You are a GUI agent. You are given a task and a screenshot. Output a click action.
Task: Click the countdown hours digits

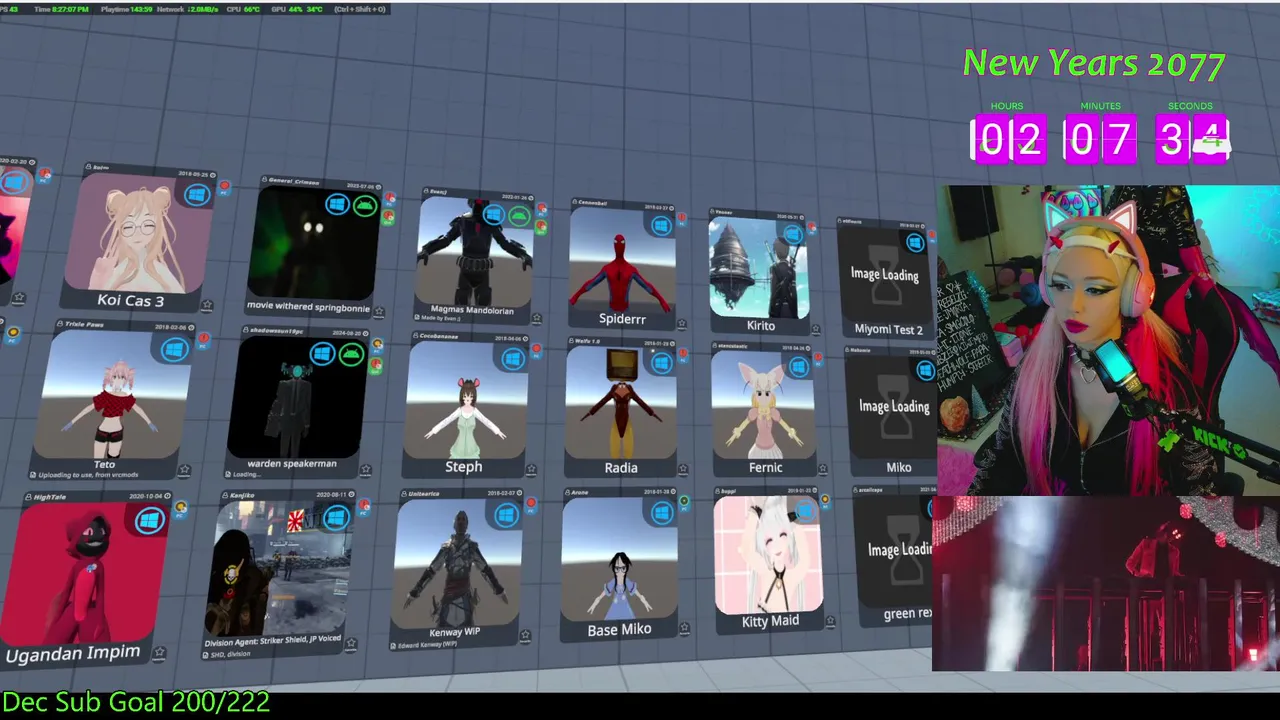tap(1008, 140)
